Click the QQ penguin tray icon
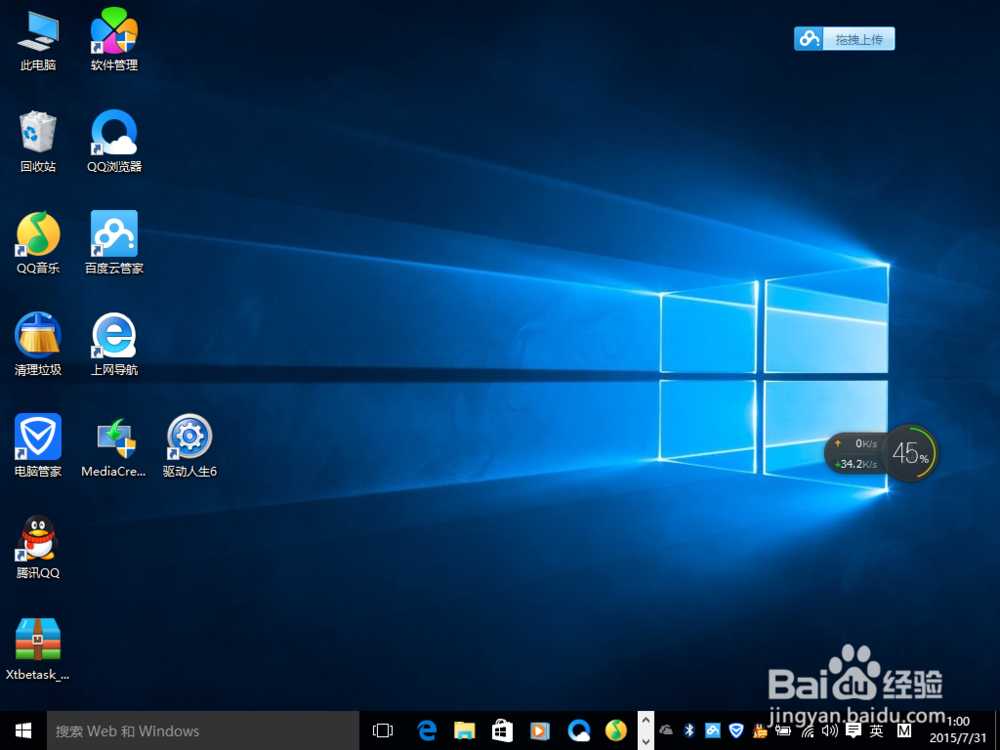The image size is (1000, 750). pos(760,731)
